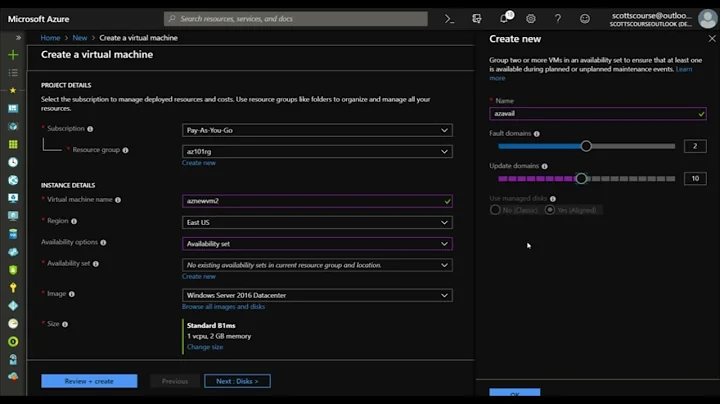Open Subscriptions yellow key icon
720x404 pixels.
click(x=13, y=287)
